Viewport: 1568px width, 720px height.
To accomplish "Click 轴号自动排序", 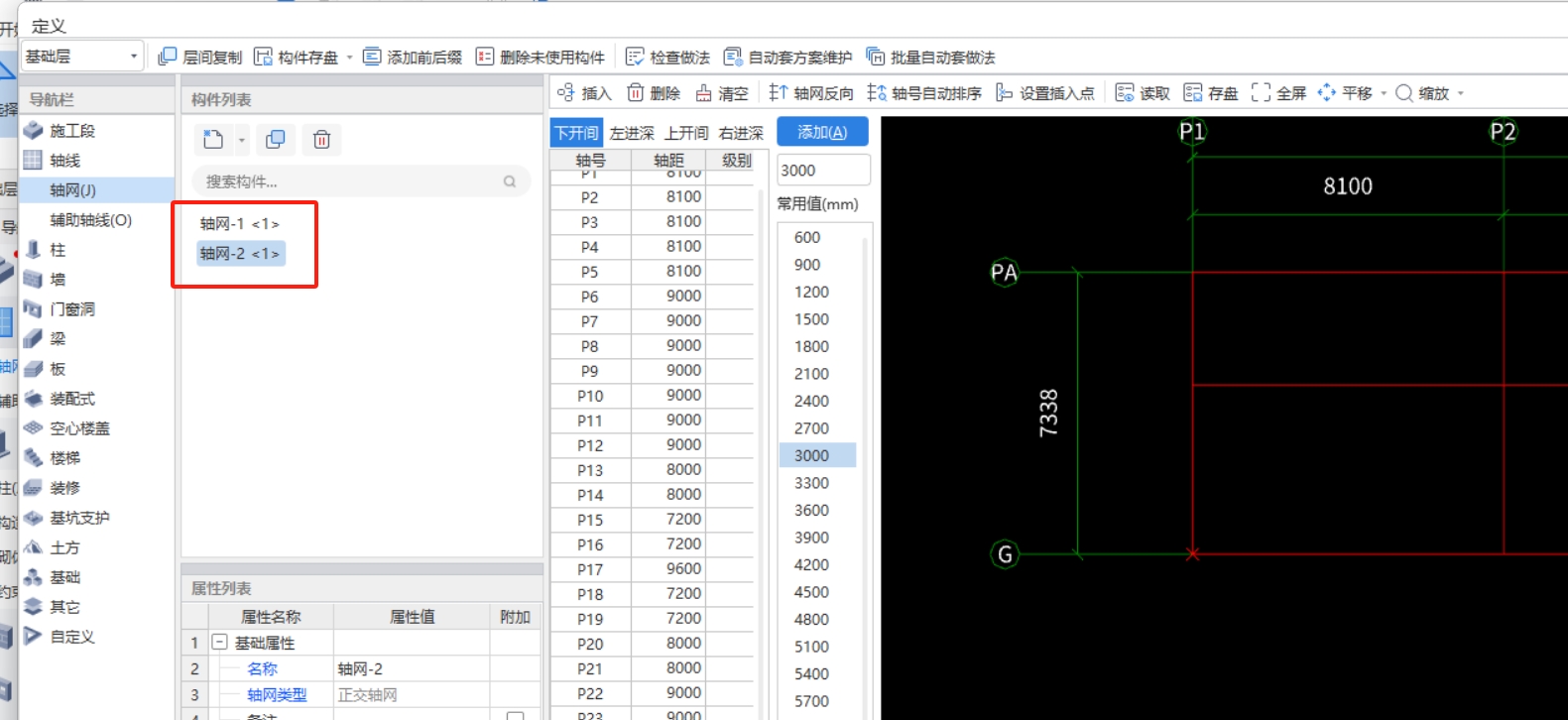I will tap(924, 93).
